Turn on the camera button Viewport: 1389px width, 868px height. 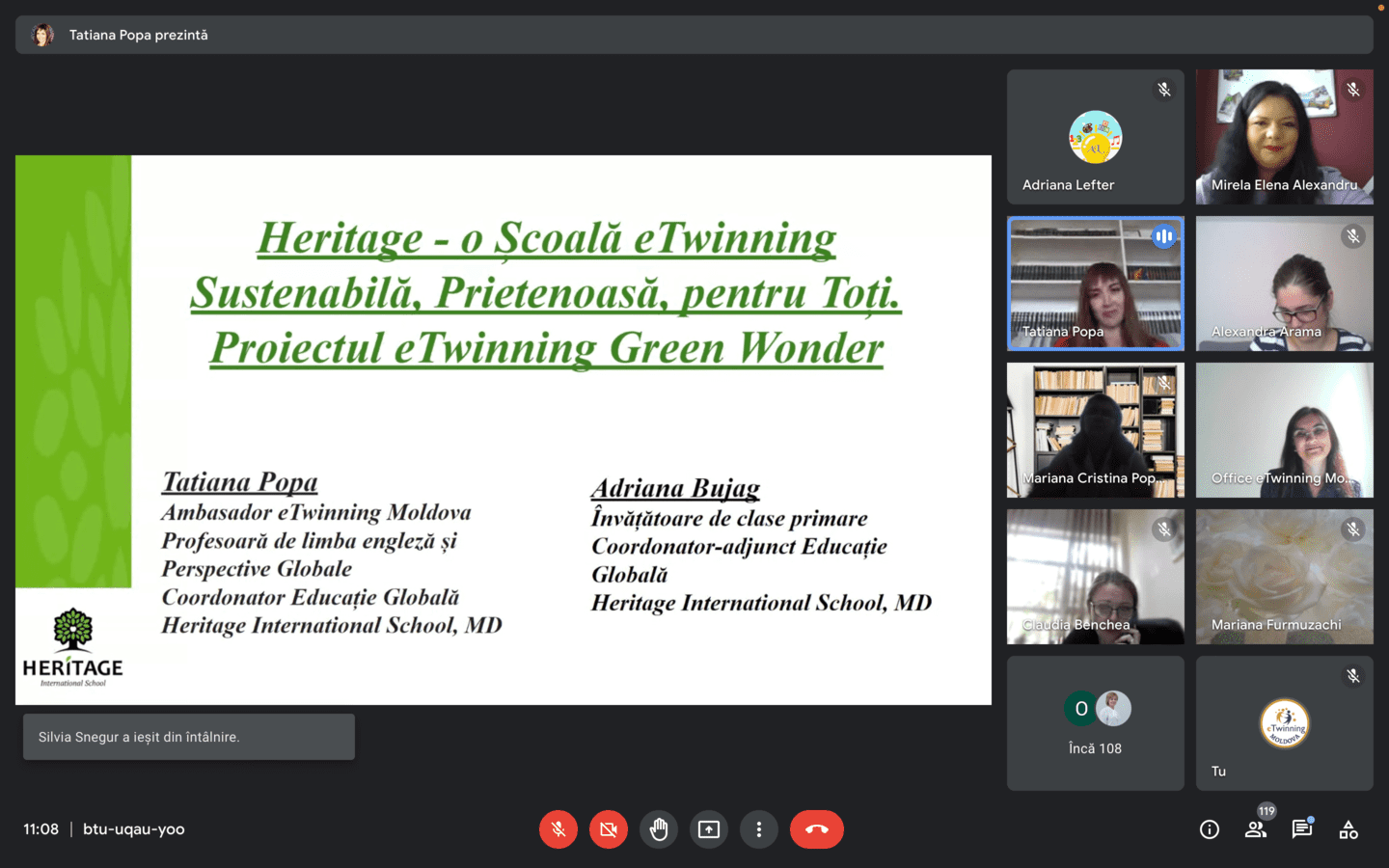(x=609, y=829)
